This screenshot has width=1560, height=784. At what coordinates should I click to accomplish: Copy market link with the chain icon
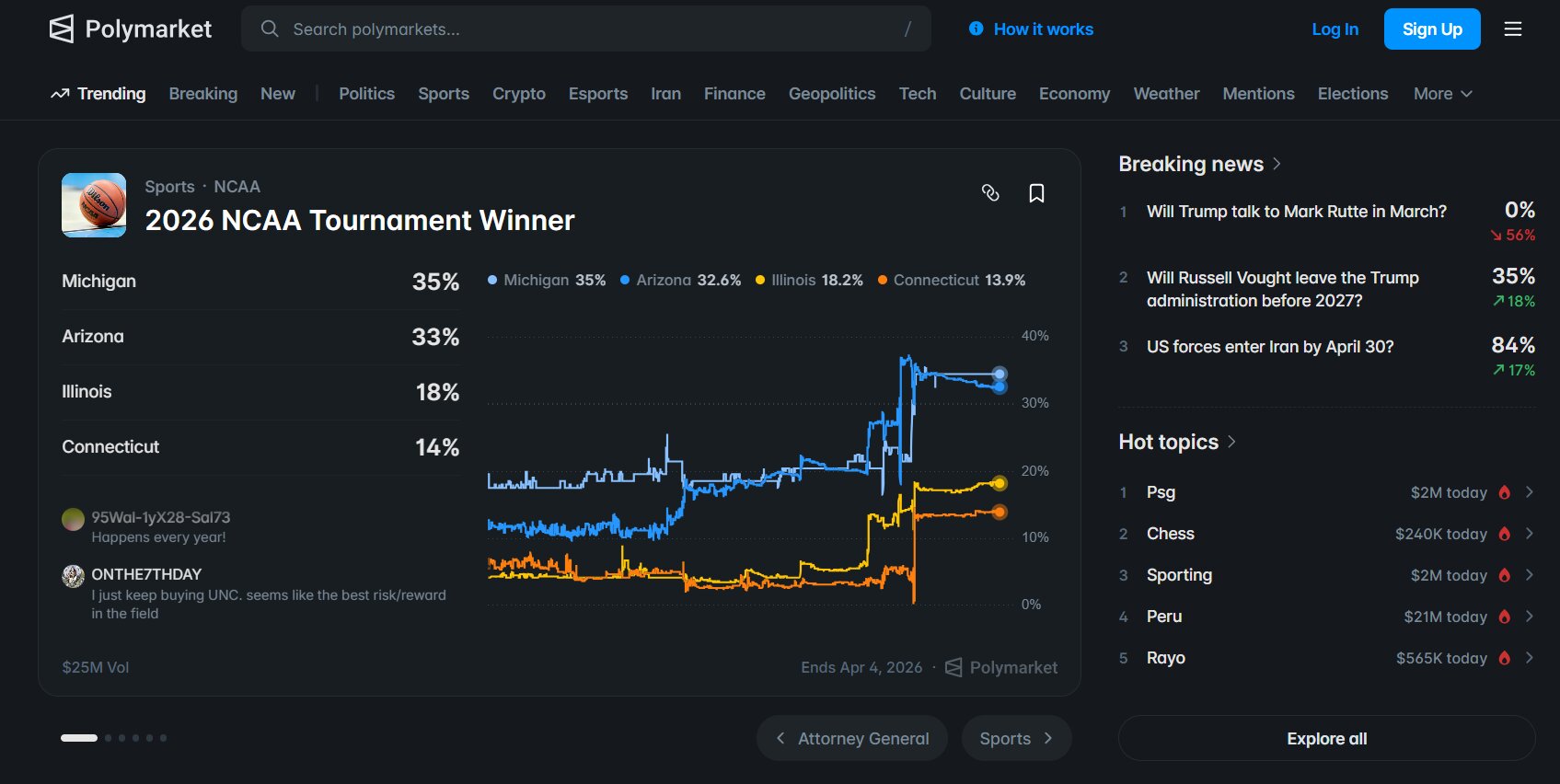[990, 193]
